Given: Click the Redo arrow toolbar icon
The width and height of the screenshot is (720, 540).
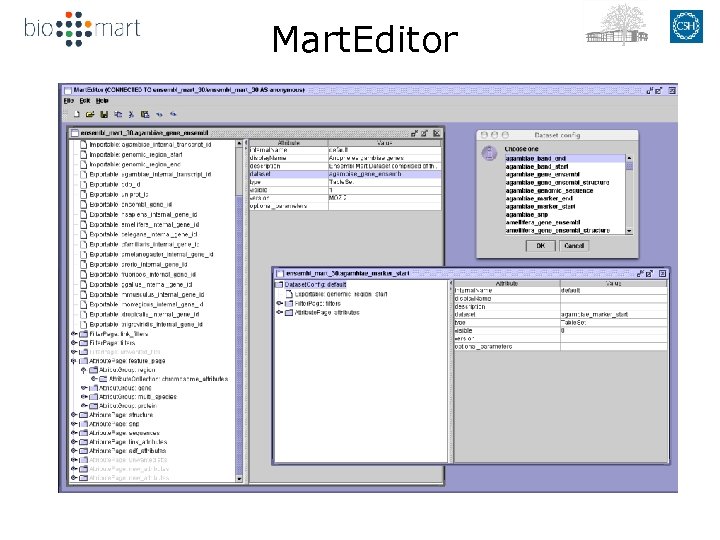Looking at the screenshot, I should pos(173,114).
